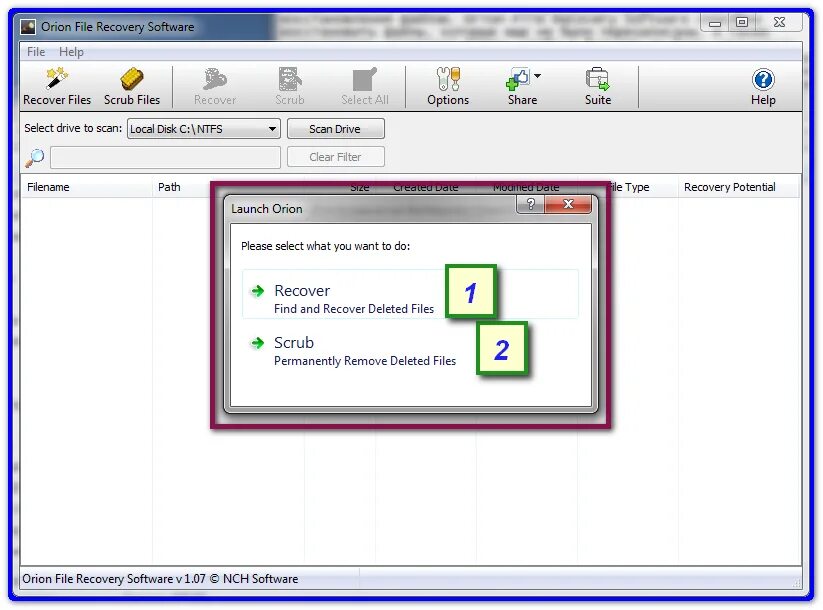
Task: Focus the filename filter input field
Action: (165, 157)
